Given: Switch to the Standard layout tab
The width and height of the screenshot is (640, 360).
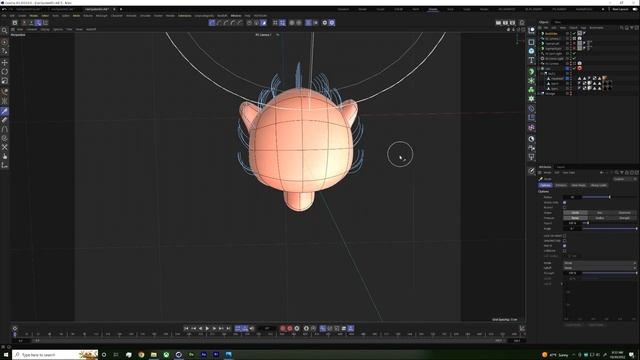Looking at the screenshot, I should pos(343,9).
